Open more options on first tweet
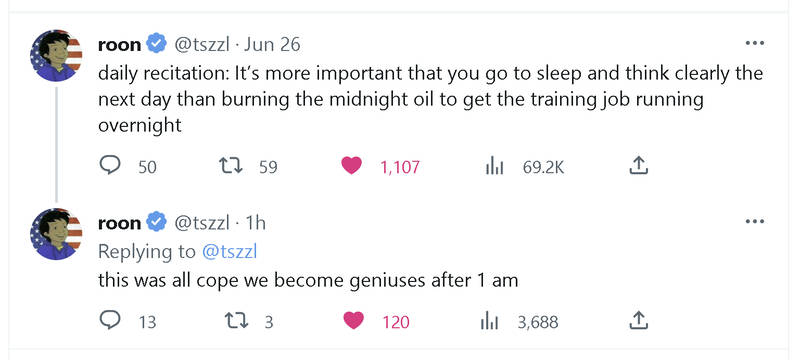800x360 pixels. coord(755,44)
